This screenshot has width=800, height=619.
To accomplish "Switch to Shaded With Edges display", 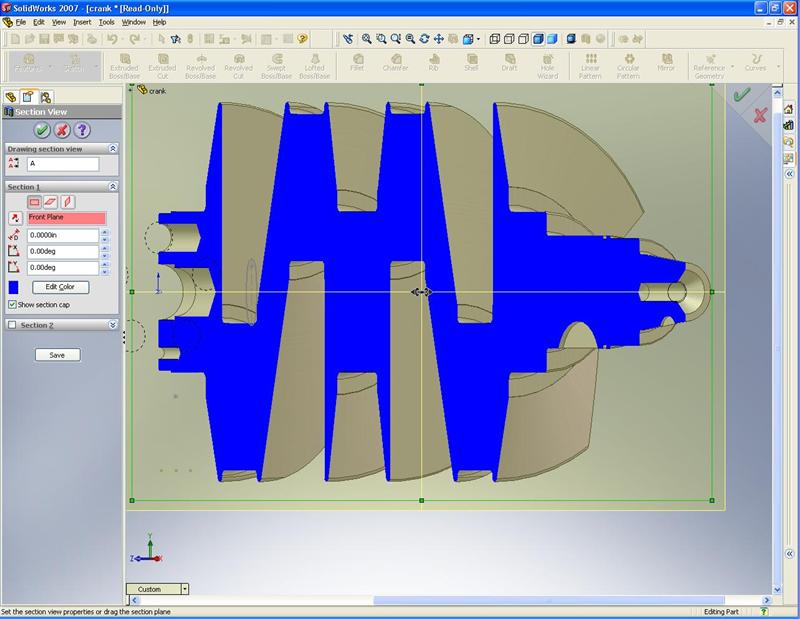I will [x=538, y=39].
